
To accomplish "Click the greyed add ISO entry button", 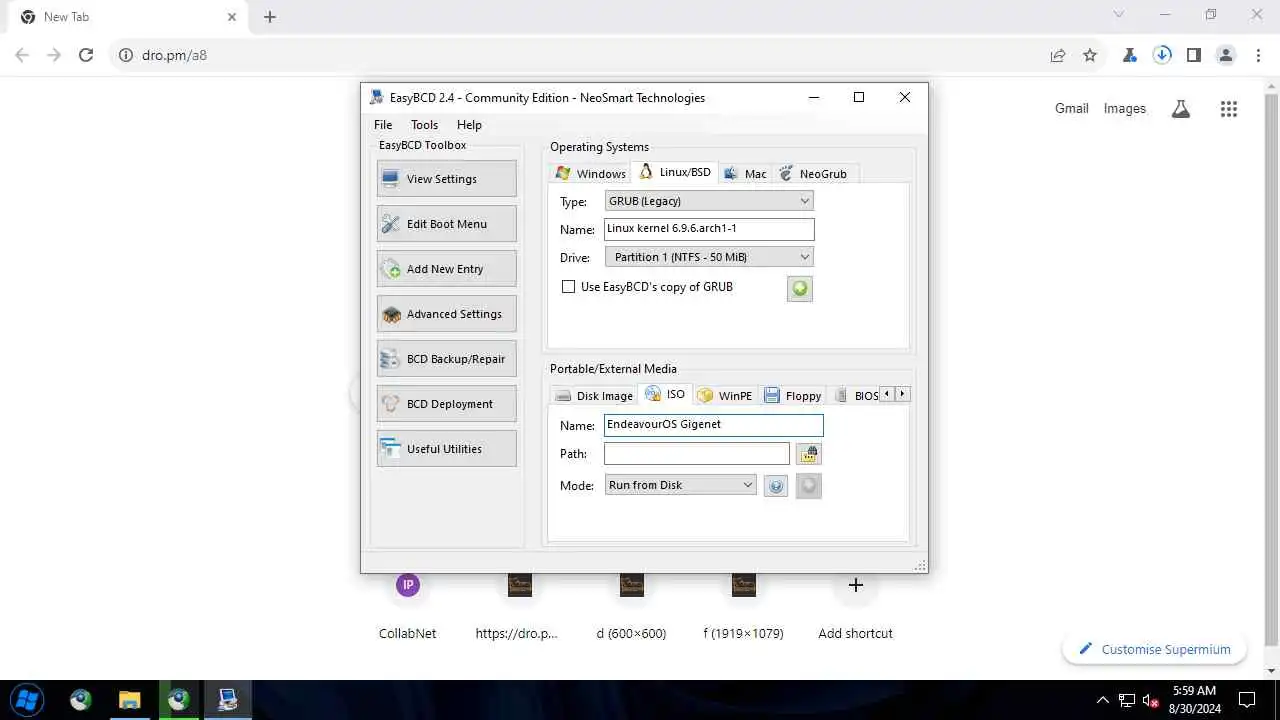I will point(809,486).
